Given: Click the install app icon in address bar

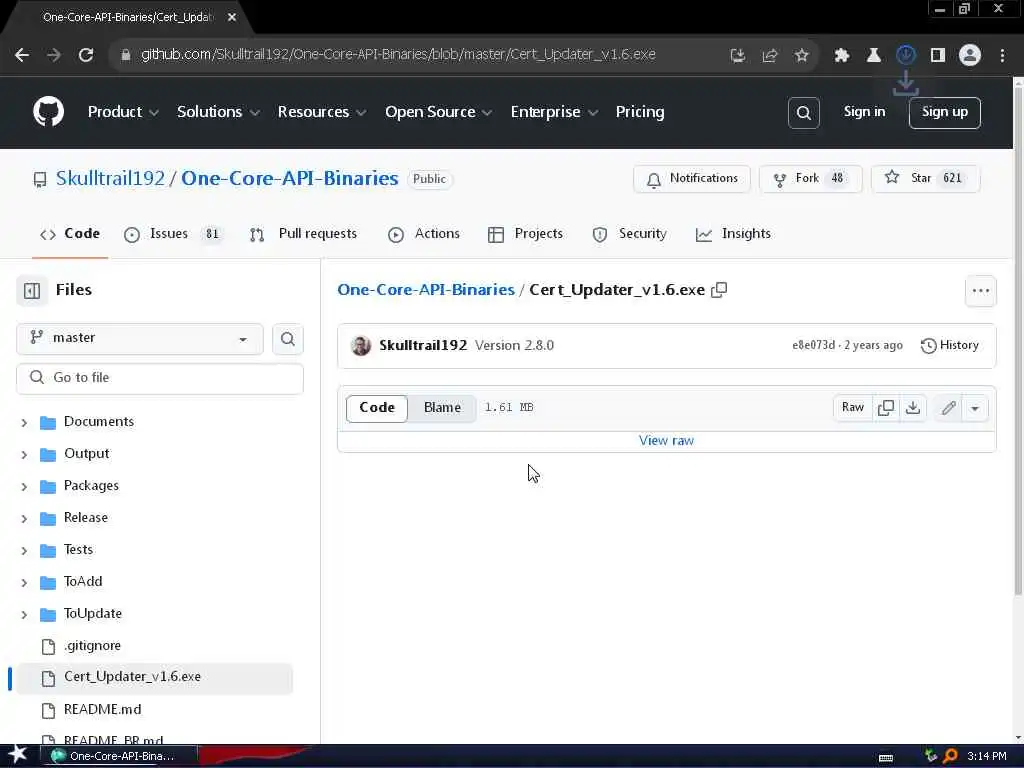Looking at the screenshot, I should pyautogui.click(x=738, y=56).
